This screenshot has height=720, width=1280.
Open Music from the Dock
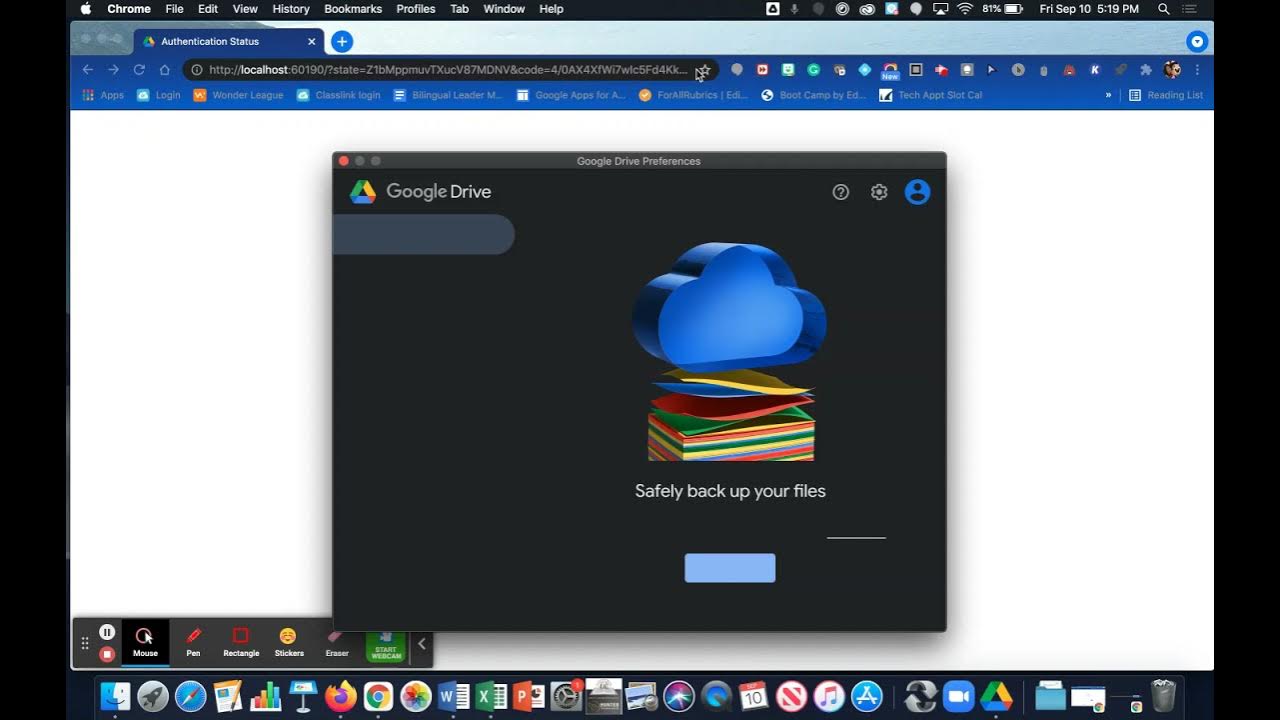pyautogui.click(x=828, y=696)
